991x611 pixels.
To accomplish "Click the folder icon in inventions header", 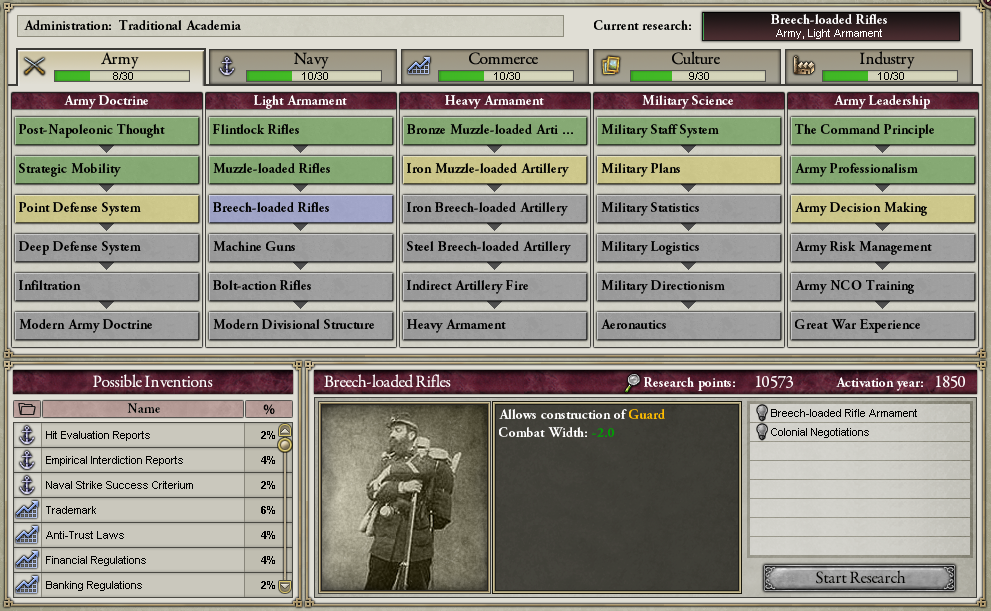I will [27, 409].
